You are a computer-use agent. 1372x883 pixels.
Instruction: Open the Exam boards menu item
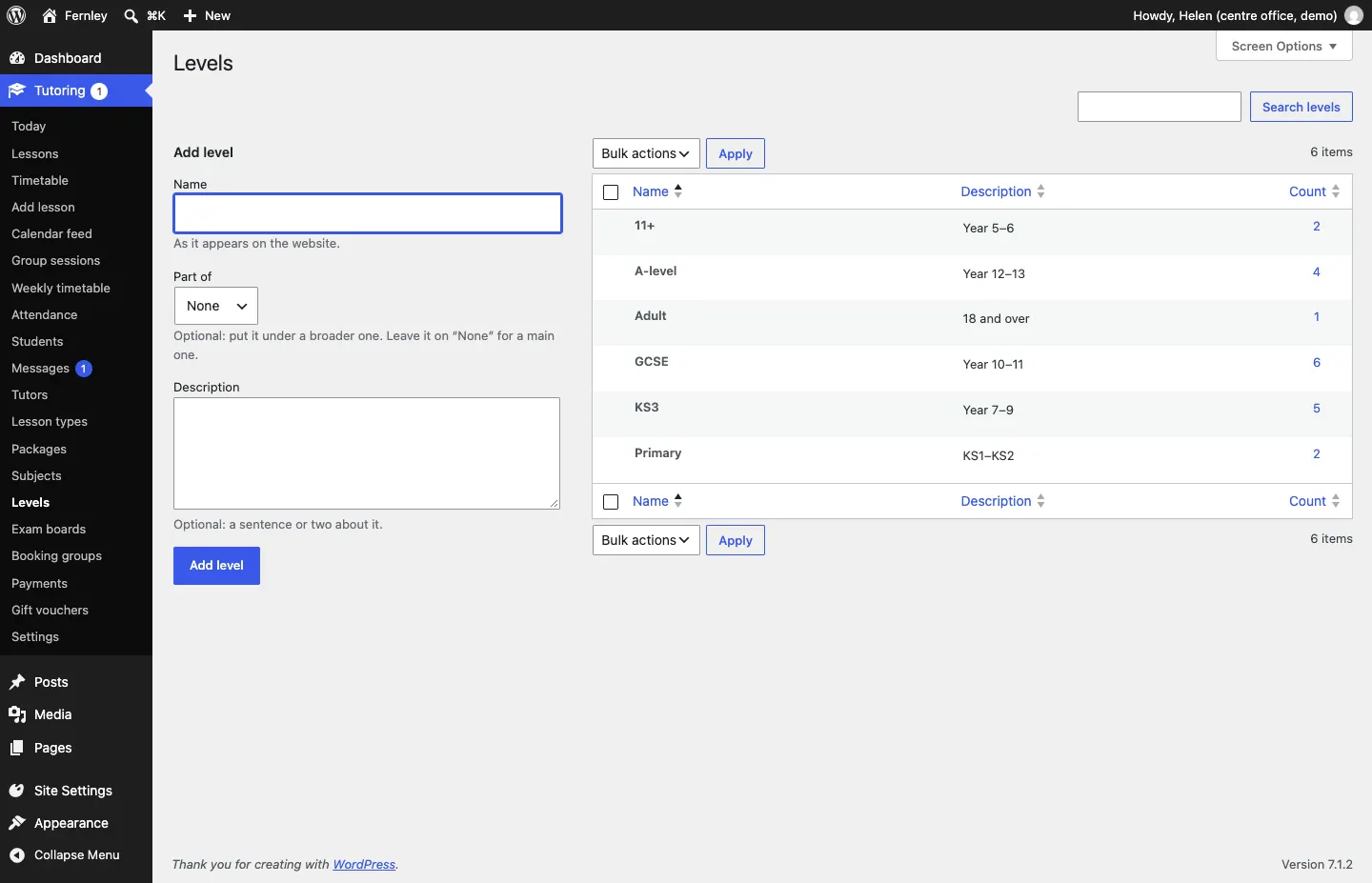[49, 529]
